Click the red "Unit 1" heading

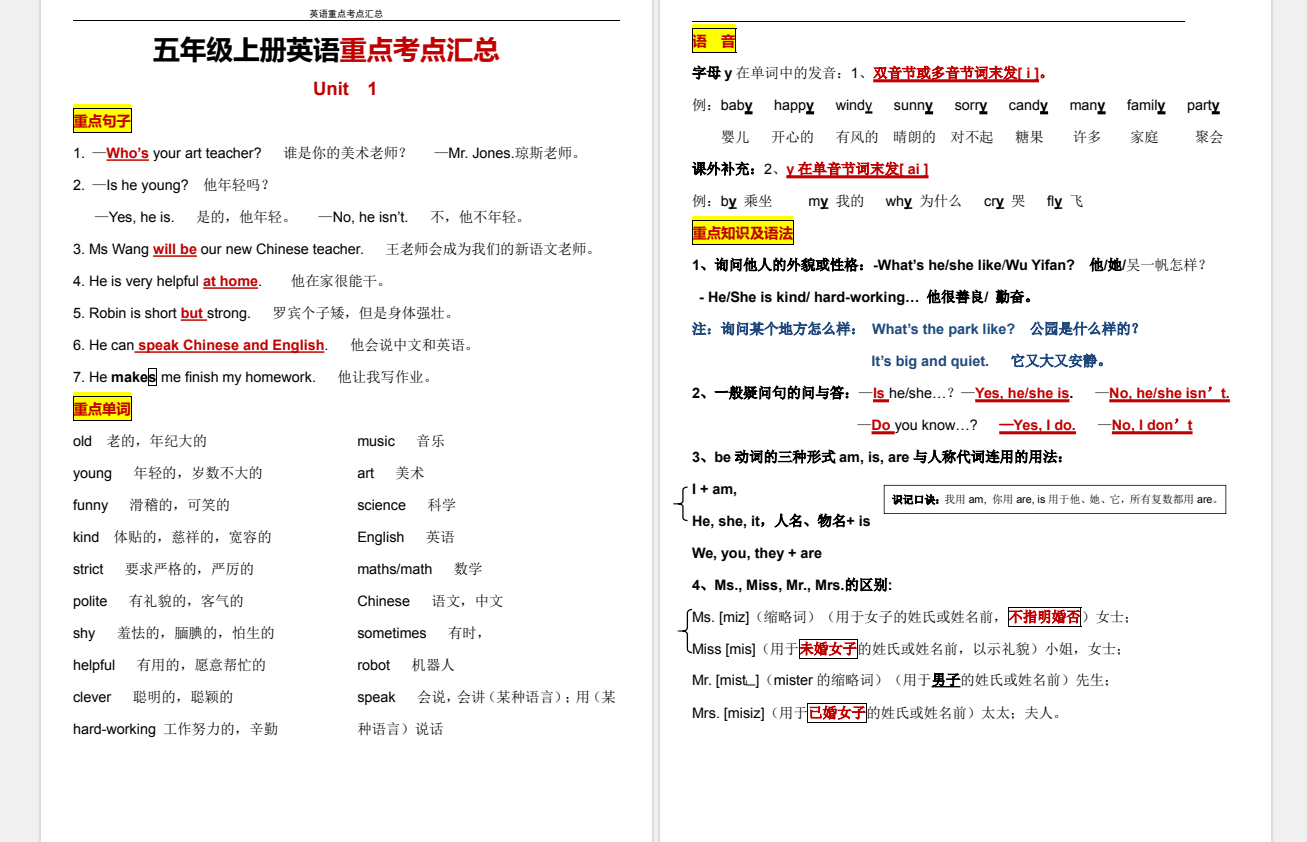click(345, 89)
